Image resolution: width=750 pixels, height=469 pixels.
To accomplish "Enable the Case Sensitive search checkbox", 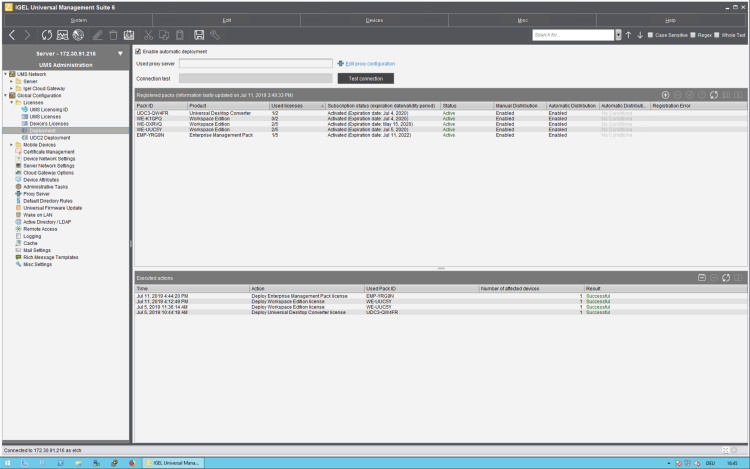I will point(649,35).
